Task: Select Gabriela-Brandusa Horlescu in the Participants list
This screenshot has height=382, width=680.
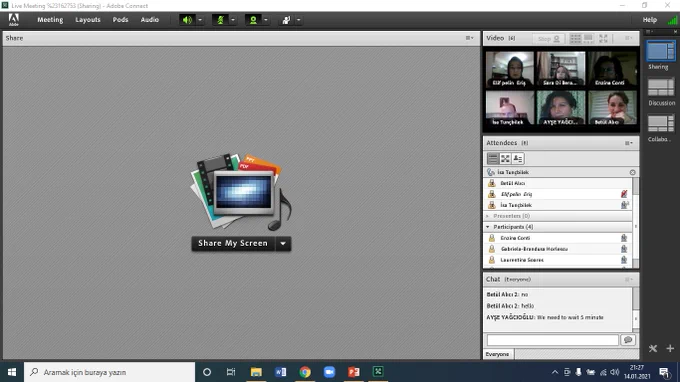Action: 558,249
